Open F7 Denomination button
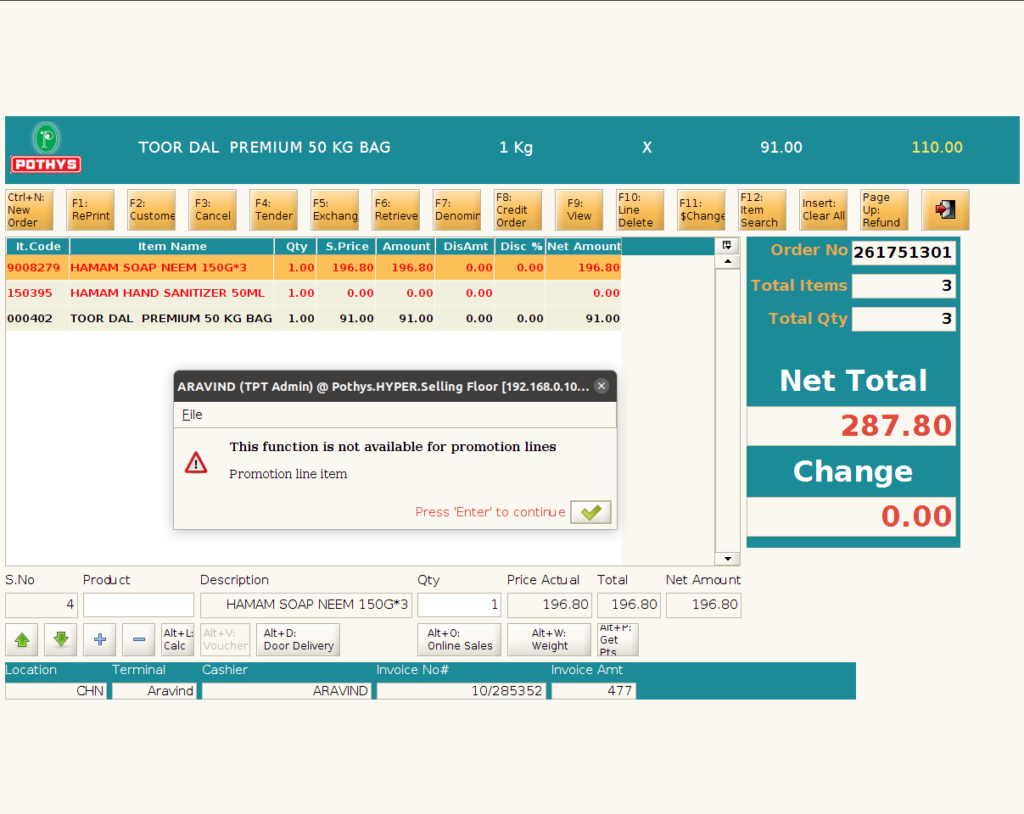Image resolution: width=1024 pixels, height=814 pixels. click(x=457, y=210)
